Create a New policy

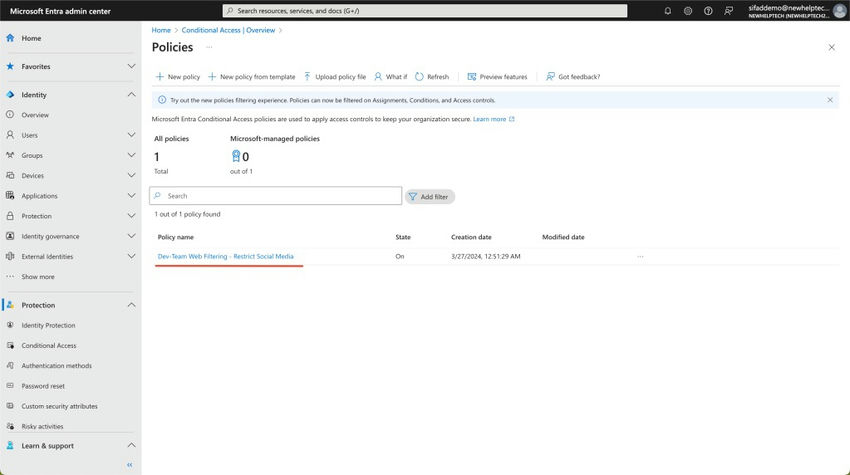click(178, 77)
